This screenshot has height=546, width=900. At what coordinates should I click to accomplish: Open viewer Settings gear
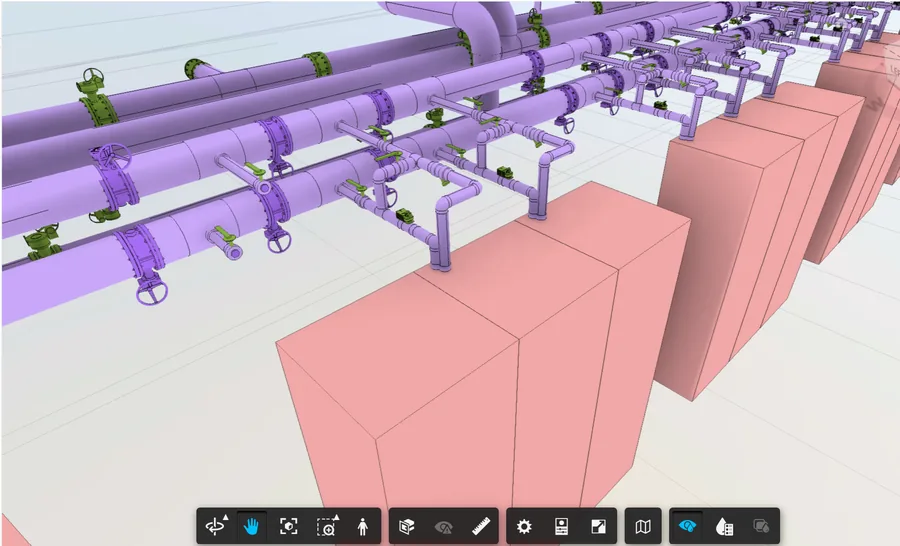[x=524, y=526]
